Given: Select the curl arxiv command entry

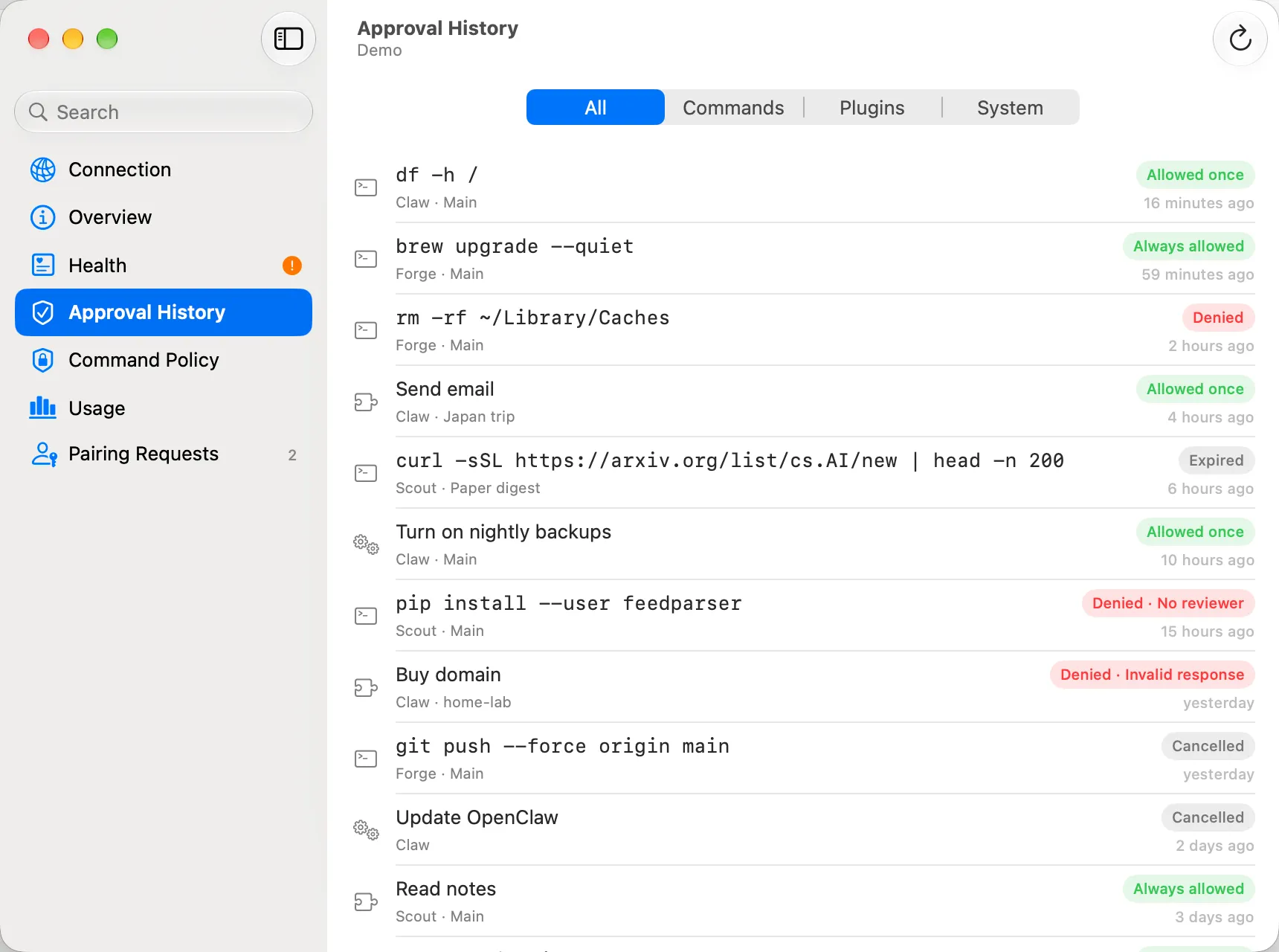Looking at the screenshot, I should 803,473.
